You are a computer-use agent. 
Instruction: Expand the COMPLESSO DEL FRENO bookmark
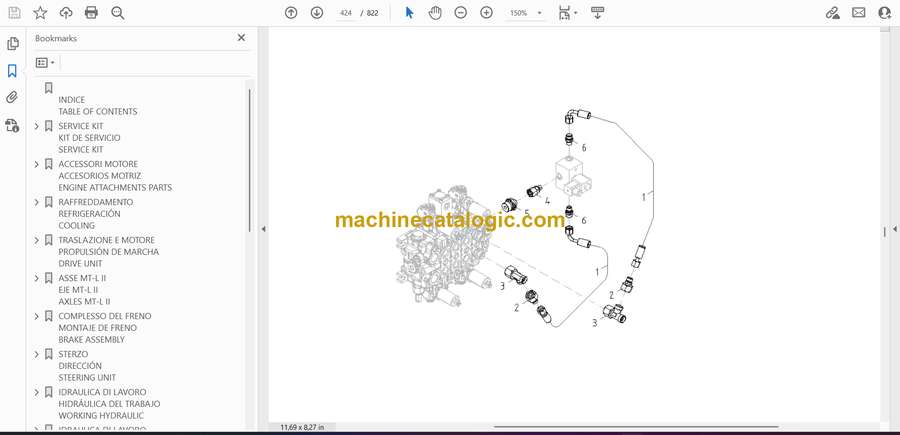[x=37, y=316]
